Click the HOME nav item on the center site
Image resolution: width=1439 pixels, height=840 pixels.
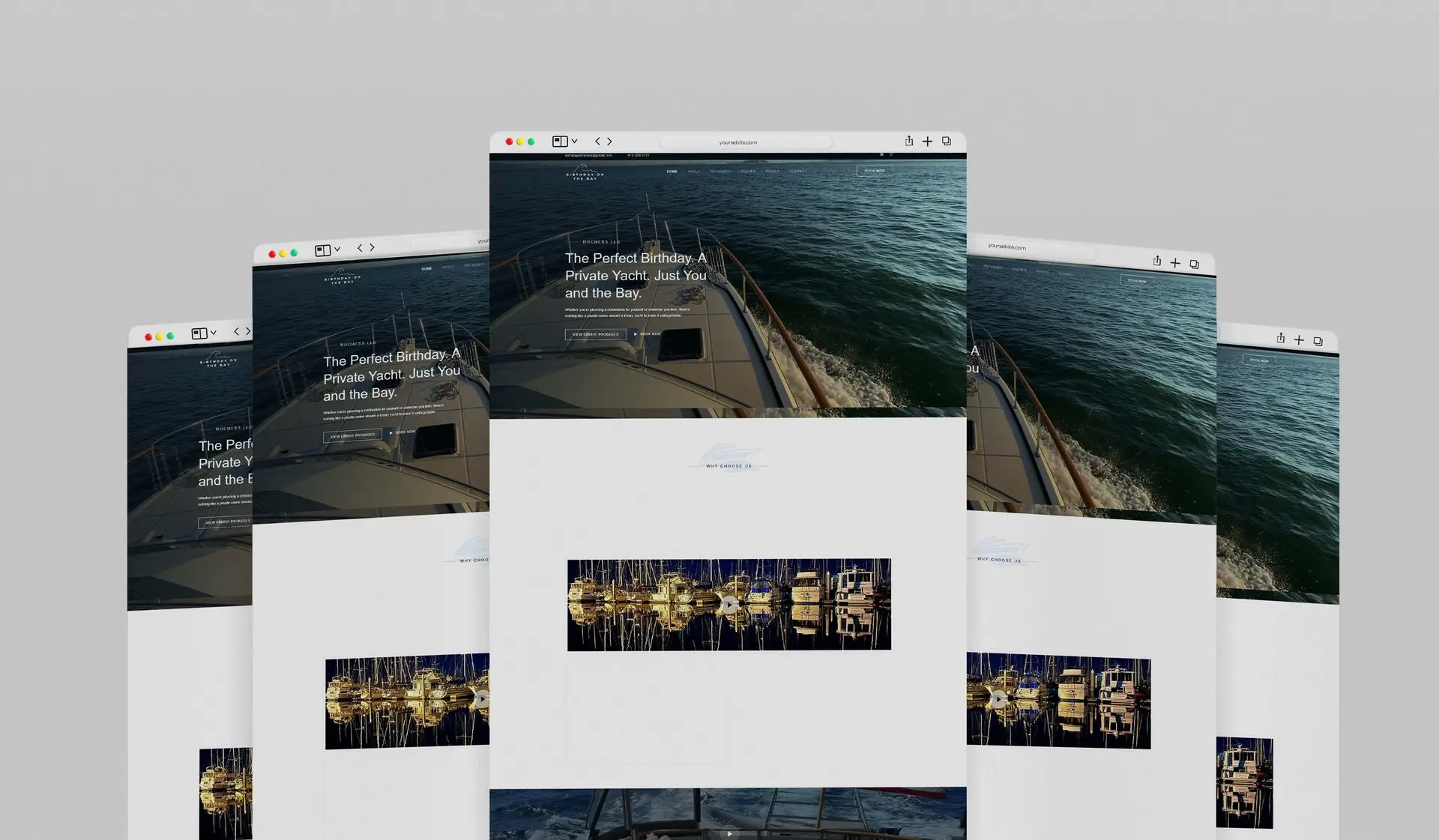(x=672, y=172)
